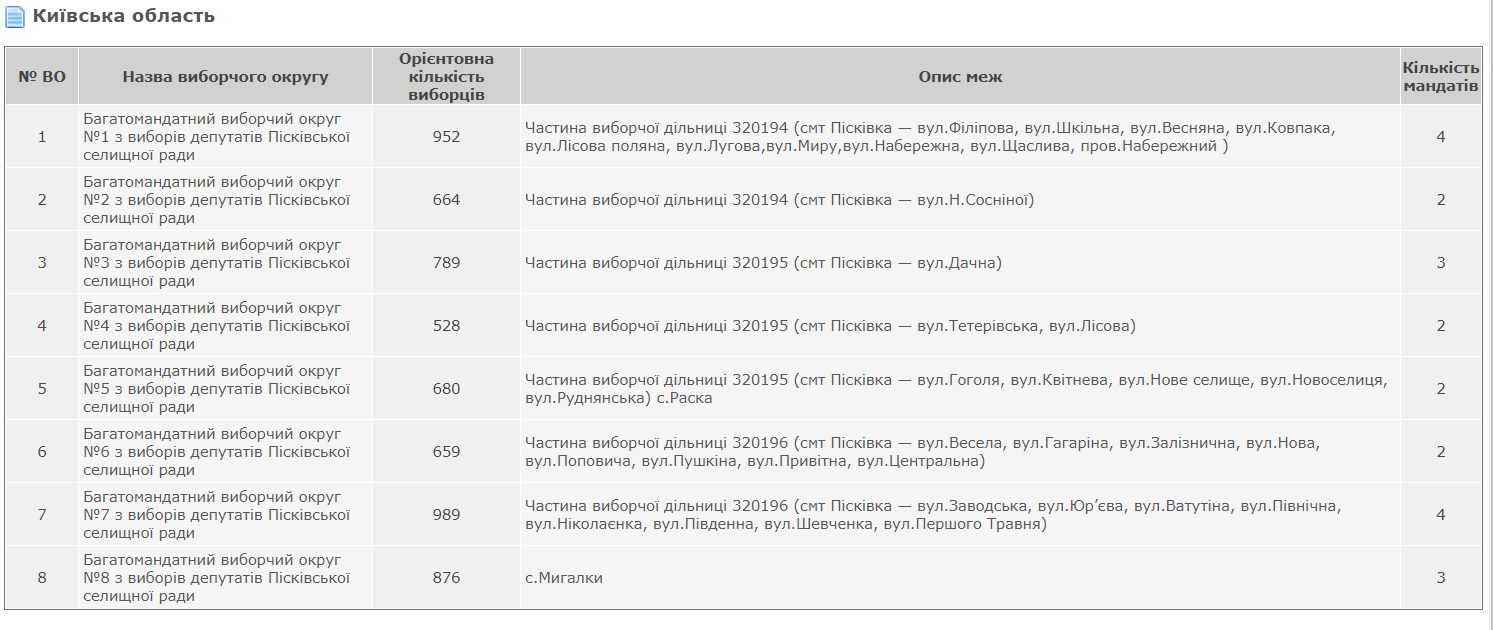Click the Опис меж column header

(x=960, y=77)
